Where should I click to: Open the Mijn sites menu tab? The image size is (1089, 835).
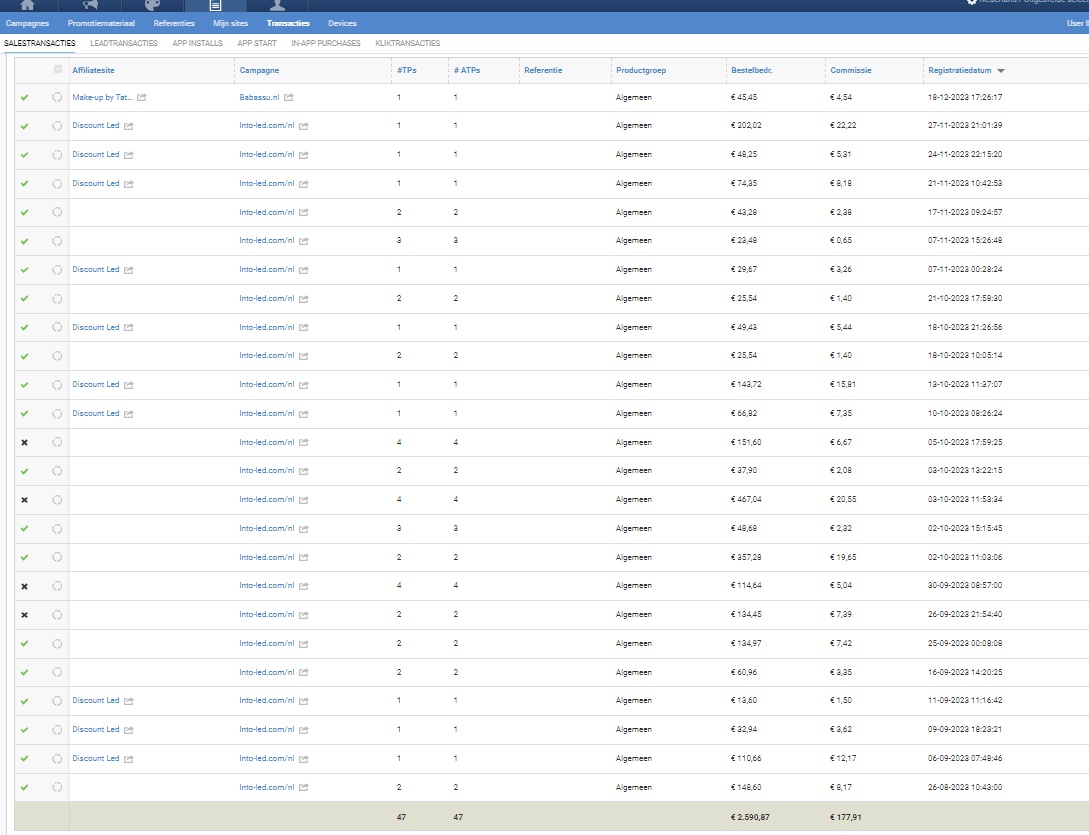[231, 23]
